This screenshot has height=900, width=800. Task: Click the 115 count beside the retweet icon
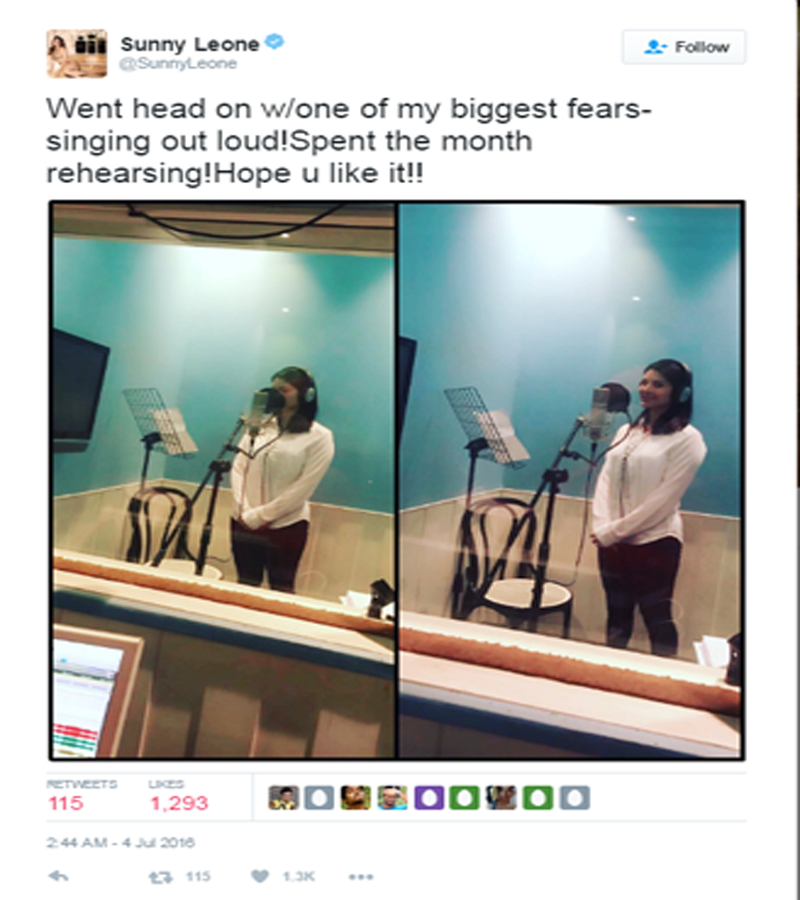[198, 876]
